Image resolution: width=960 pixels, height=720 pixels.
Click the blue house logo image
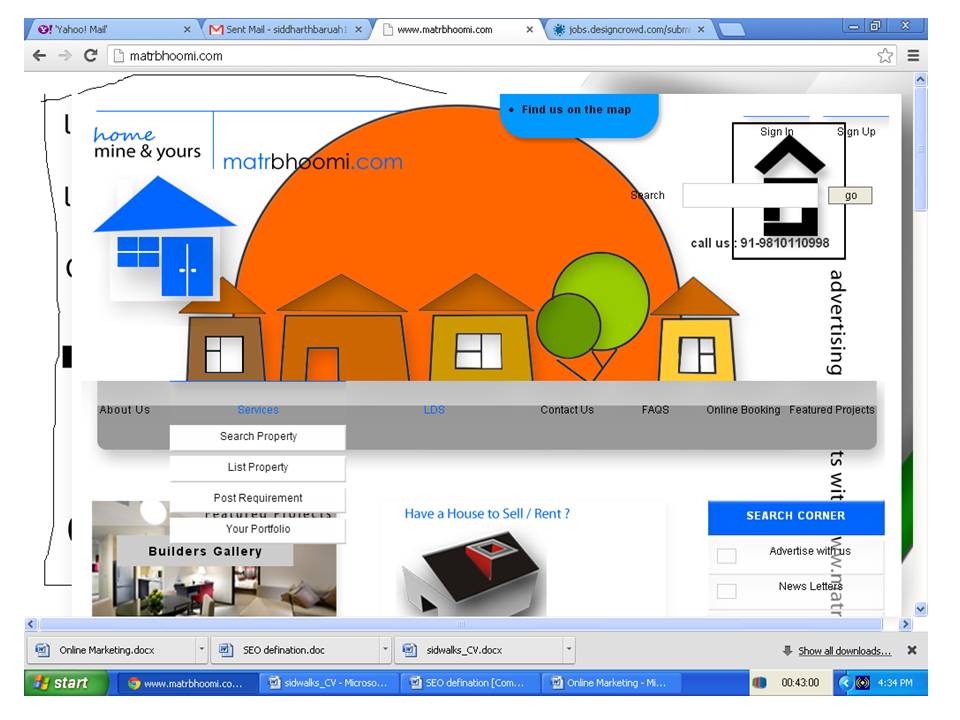[x=164, y=238]
